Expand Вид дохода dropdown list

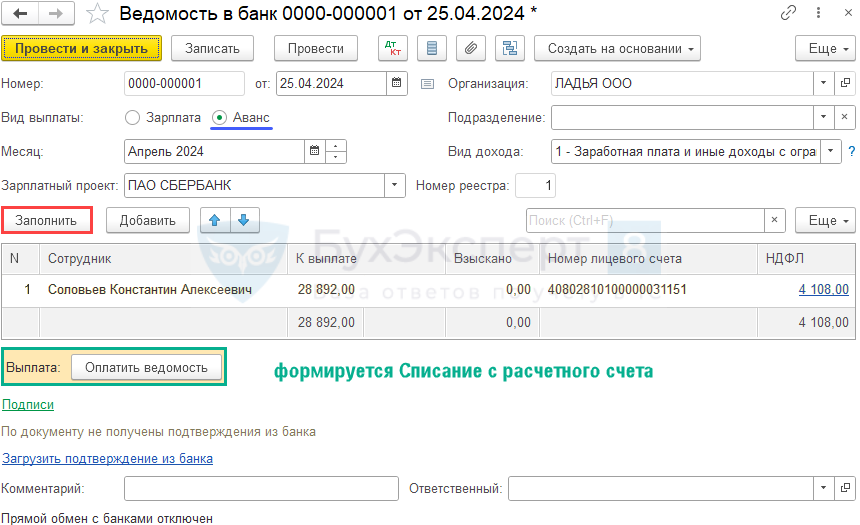[830, 151]
